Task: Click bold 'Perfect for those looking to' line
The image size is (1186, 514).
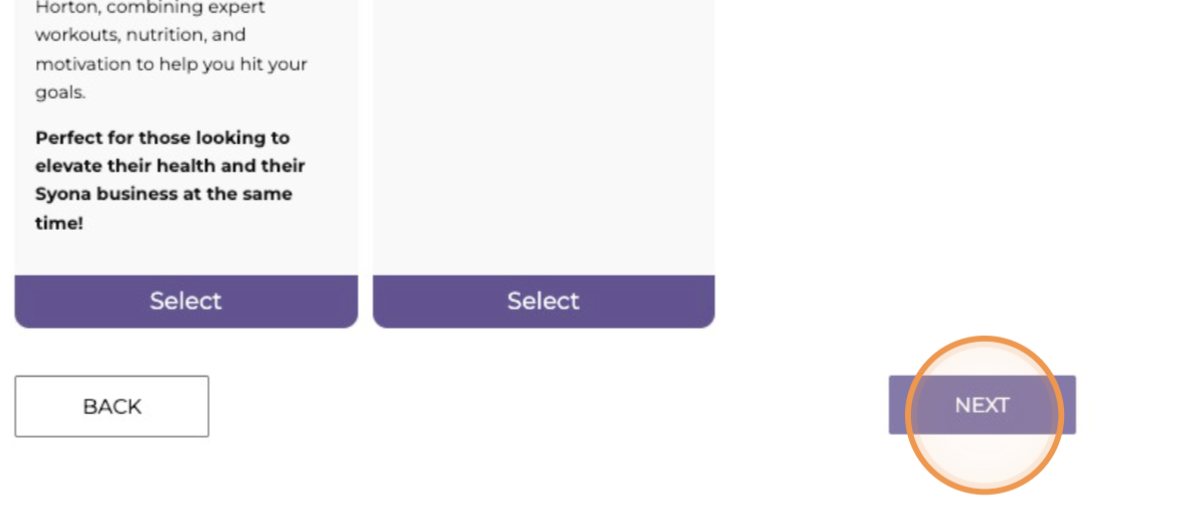Action: pyautogui.click(x=162, y=137)
